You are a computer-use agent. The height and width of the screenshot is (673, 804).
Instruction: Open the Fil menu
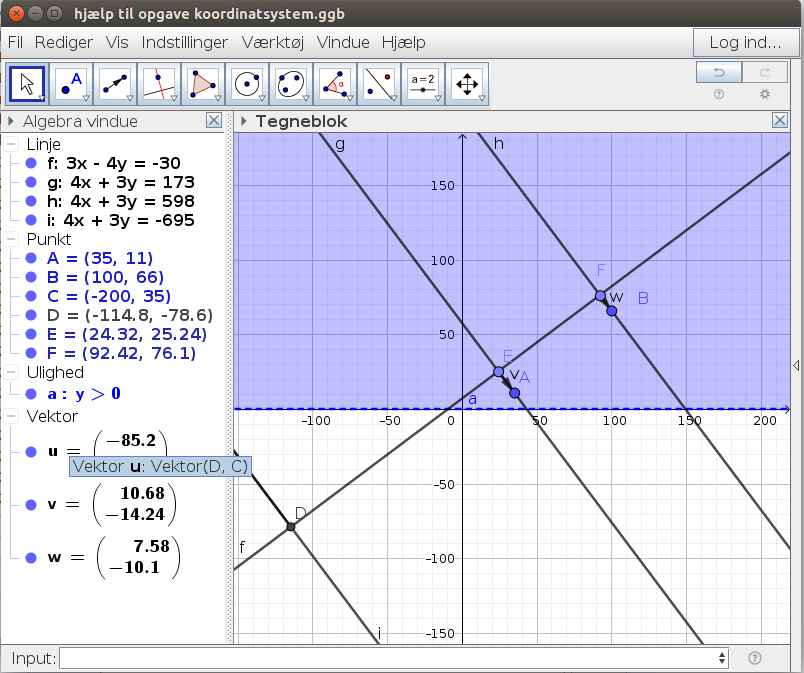coord(15,42)
